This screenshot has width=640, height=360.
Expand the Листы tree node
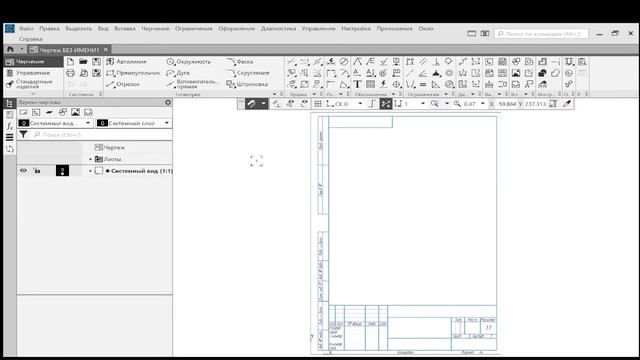[91, 159]
